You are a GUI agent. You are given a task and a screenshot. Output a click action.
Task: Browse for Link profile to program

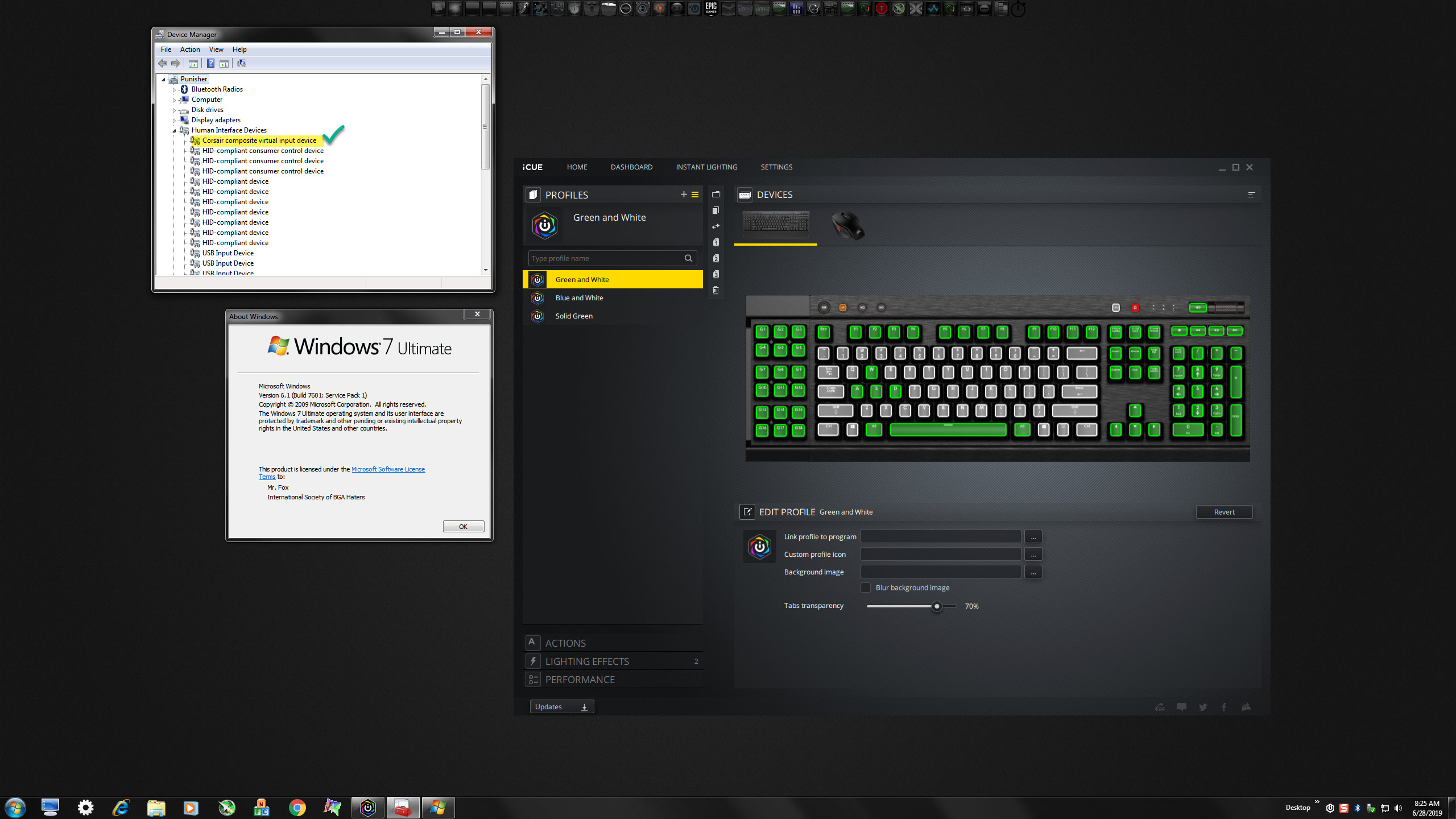1033,537
